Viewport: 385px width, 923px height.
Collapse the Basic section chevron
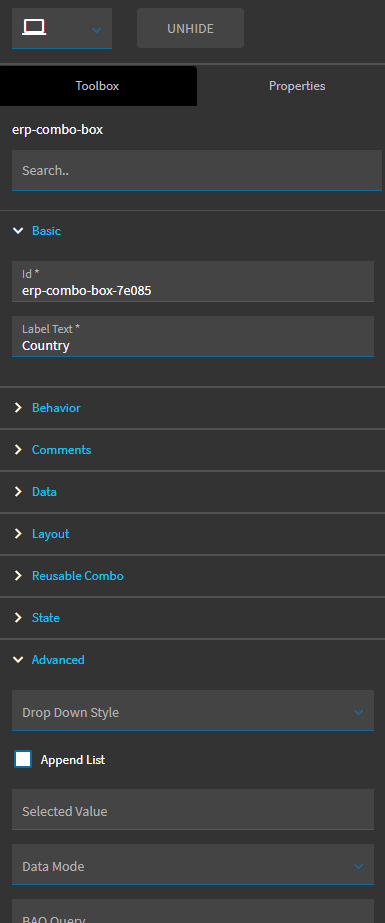click(18, 231)
